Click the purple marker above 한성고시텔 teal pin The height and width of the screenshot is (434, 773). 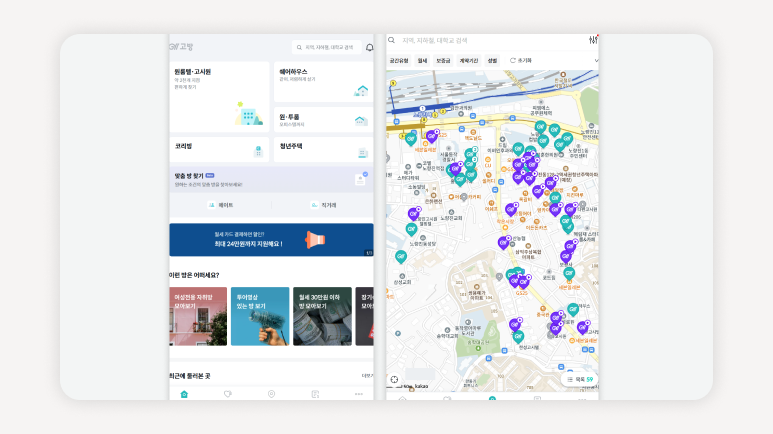pos(515,324)
